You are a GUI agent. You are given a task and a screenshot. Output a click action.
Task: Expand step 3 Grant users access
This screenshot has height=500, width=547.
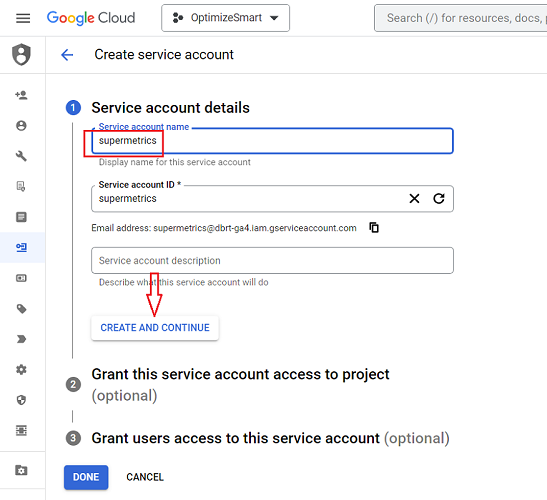(257, 438)
